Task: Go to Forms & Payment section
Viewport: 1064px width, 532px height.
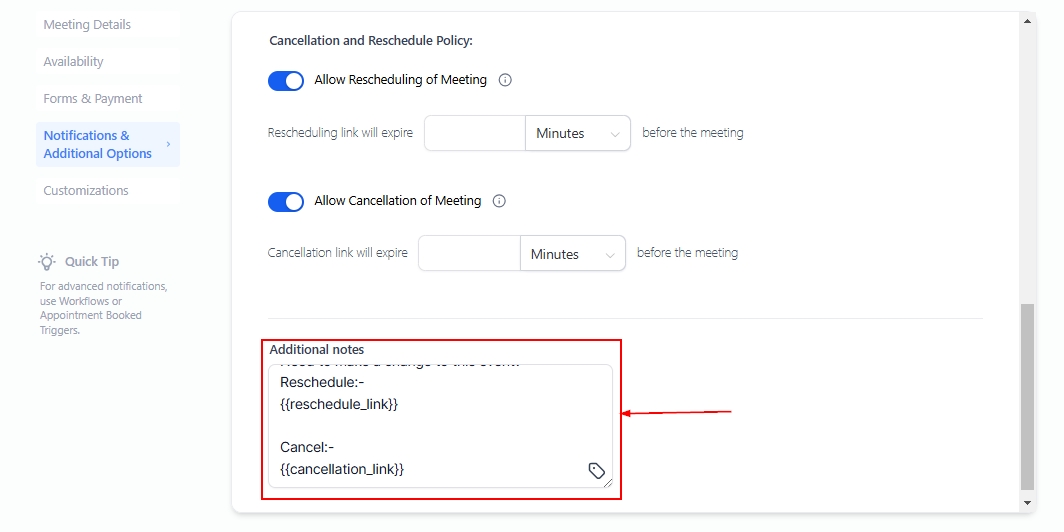Action: (93, 99)
